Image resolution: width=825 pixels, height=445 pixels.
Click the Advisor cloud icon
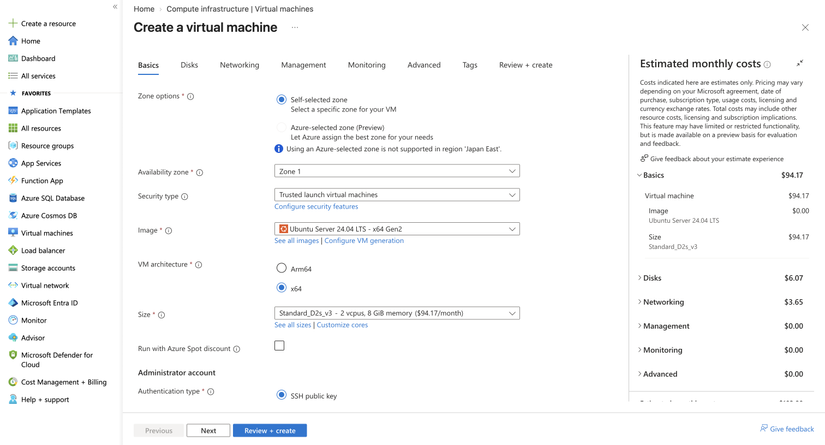13,337
